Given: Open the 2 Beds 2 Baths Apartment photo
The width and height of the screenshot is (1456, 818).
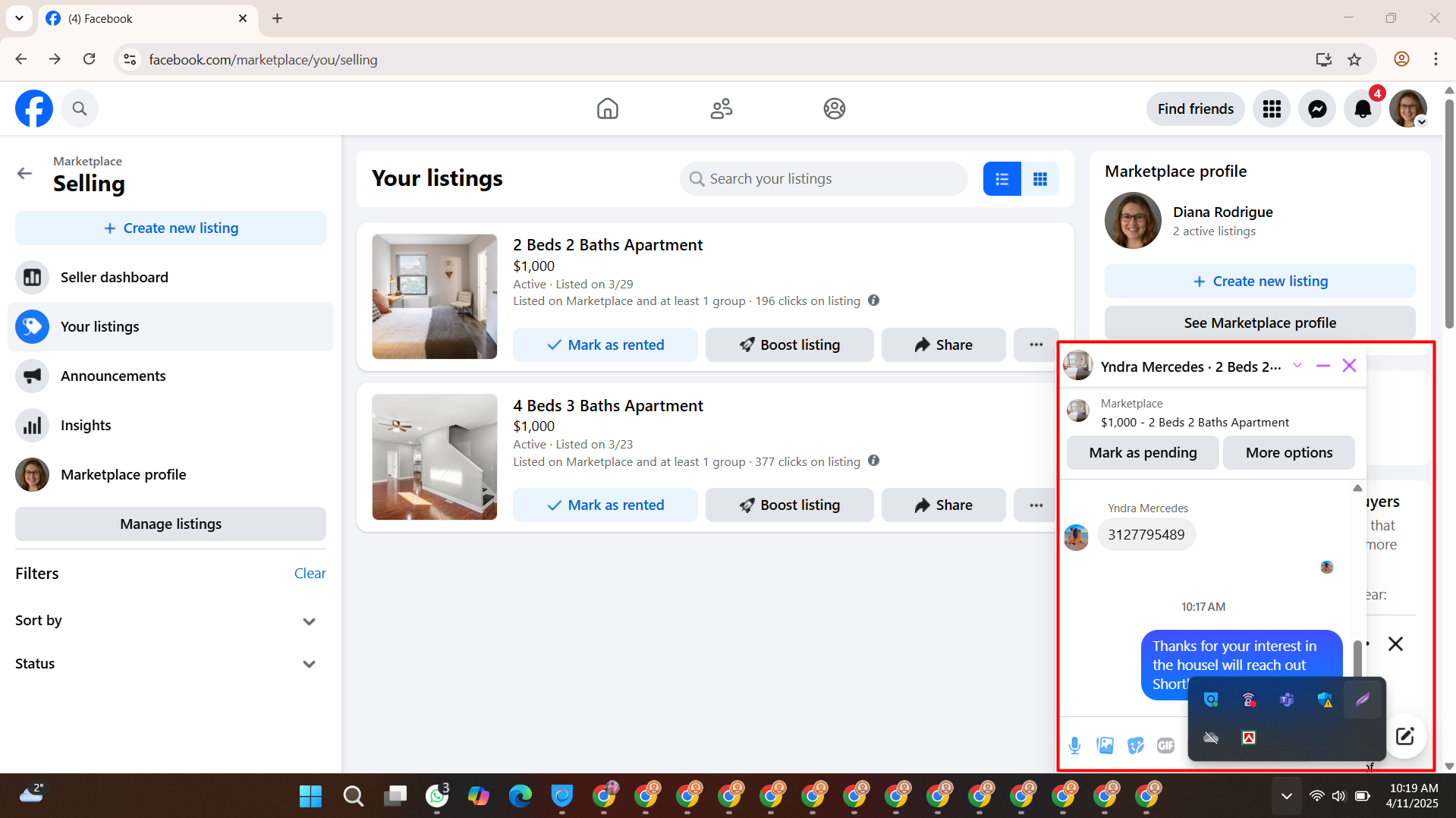Looking at the screenshot, I should pos(435,297).
